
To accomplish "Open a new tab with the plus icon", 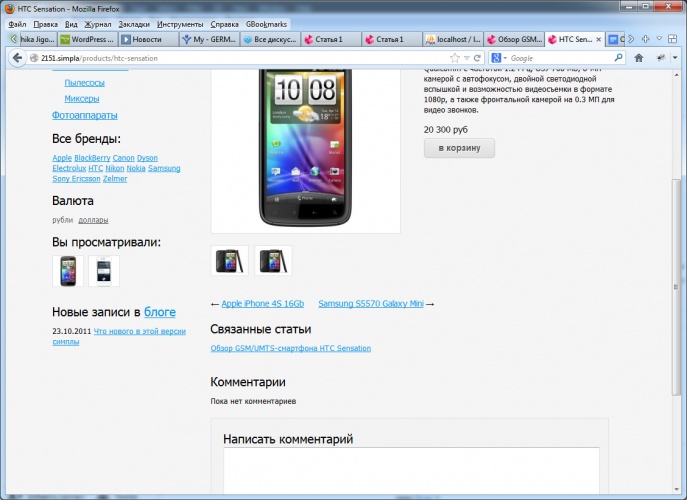I will 645,39.
